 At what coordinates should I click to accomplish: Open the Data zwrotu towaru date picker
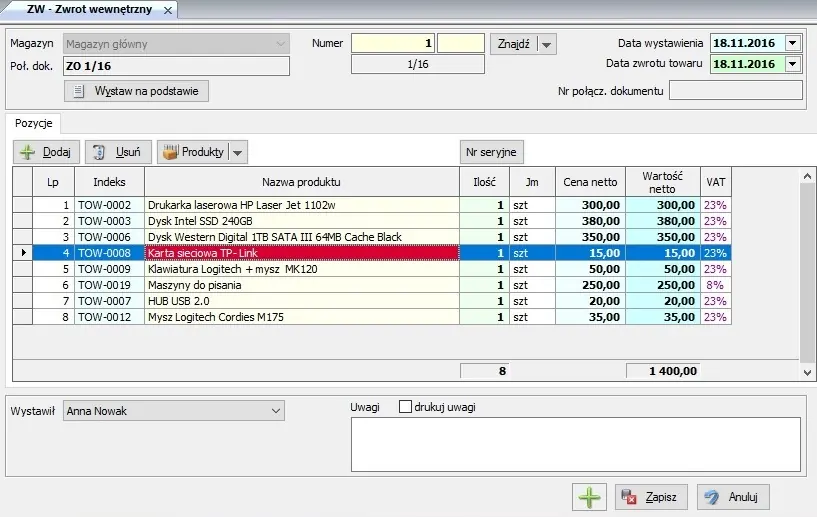(793, 64)
